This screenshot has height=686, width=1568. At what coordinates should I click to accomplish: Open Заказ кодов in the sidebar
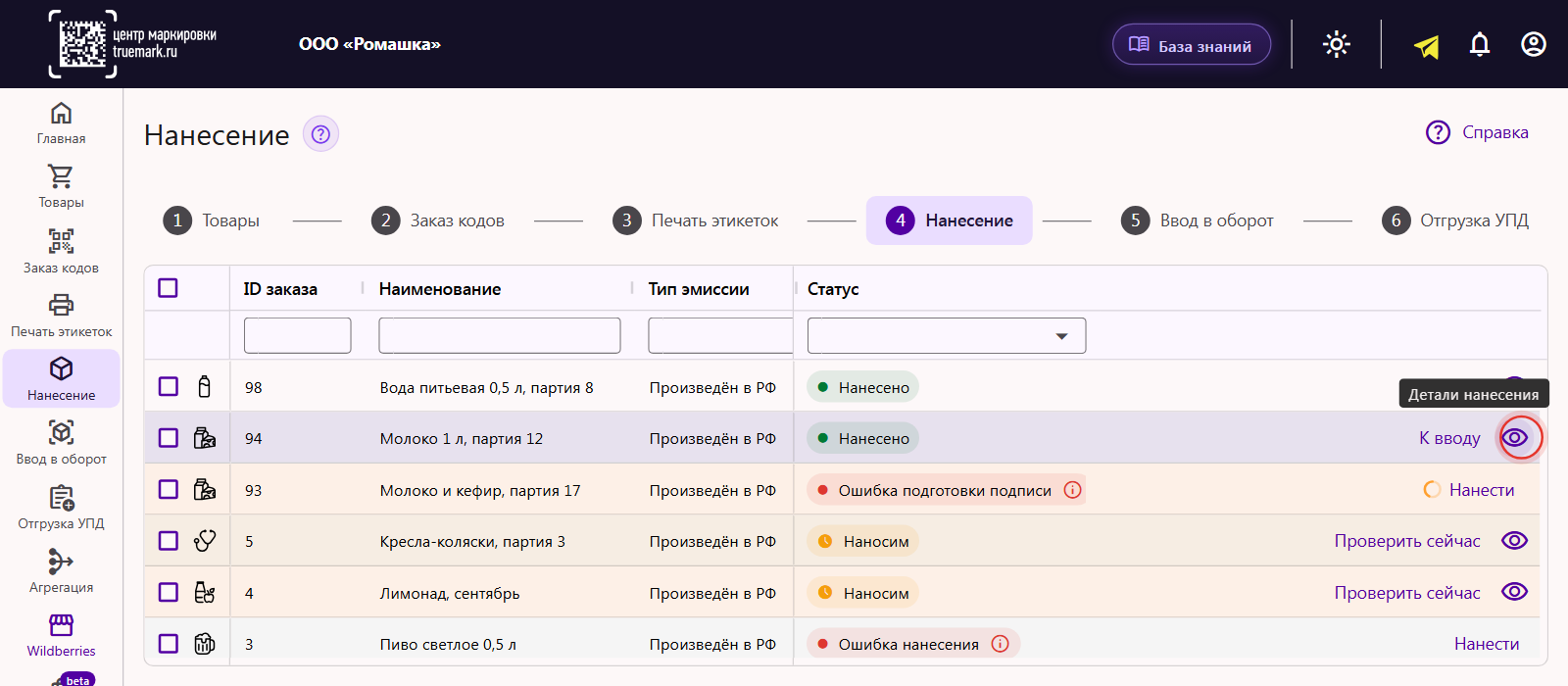point(61,252)
